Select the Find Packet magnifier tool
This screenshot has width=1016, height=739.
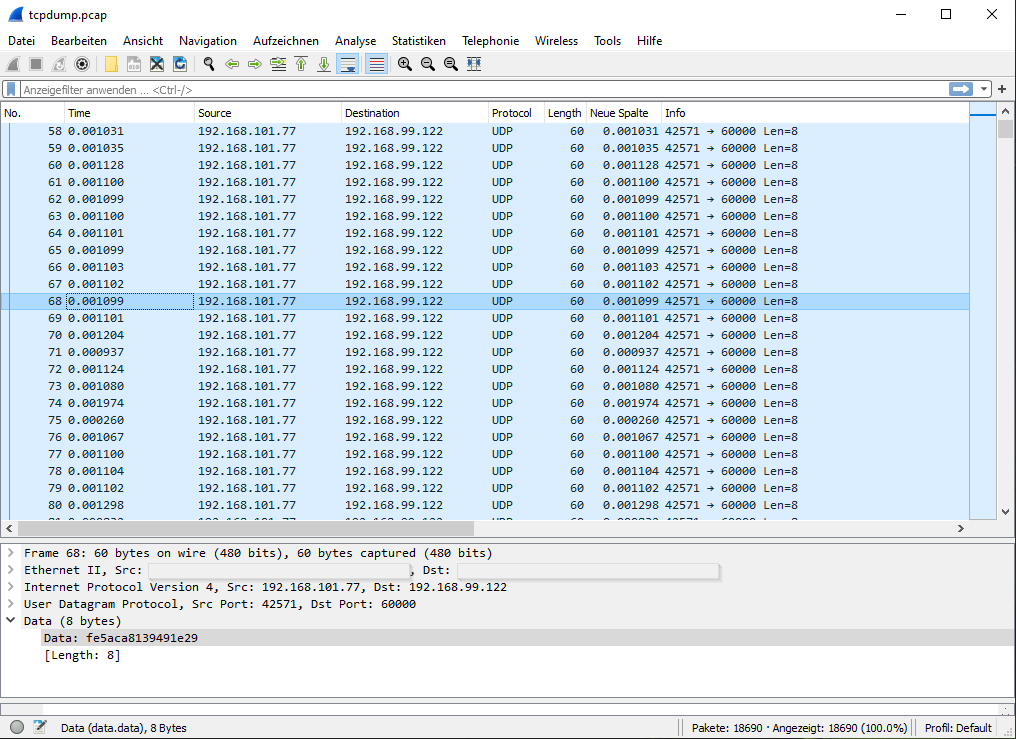210,63
